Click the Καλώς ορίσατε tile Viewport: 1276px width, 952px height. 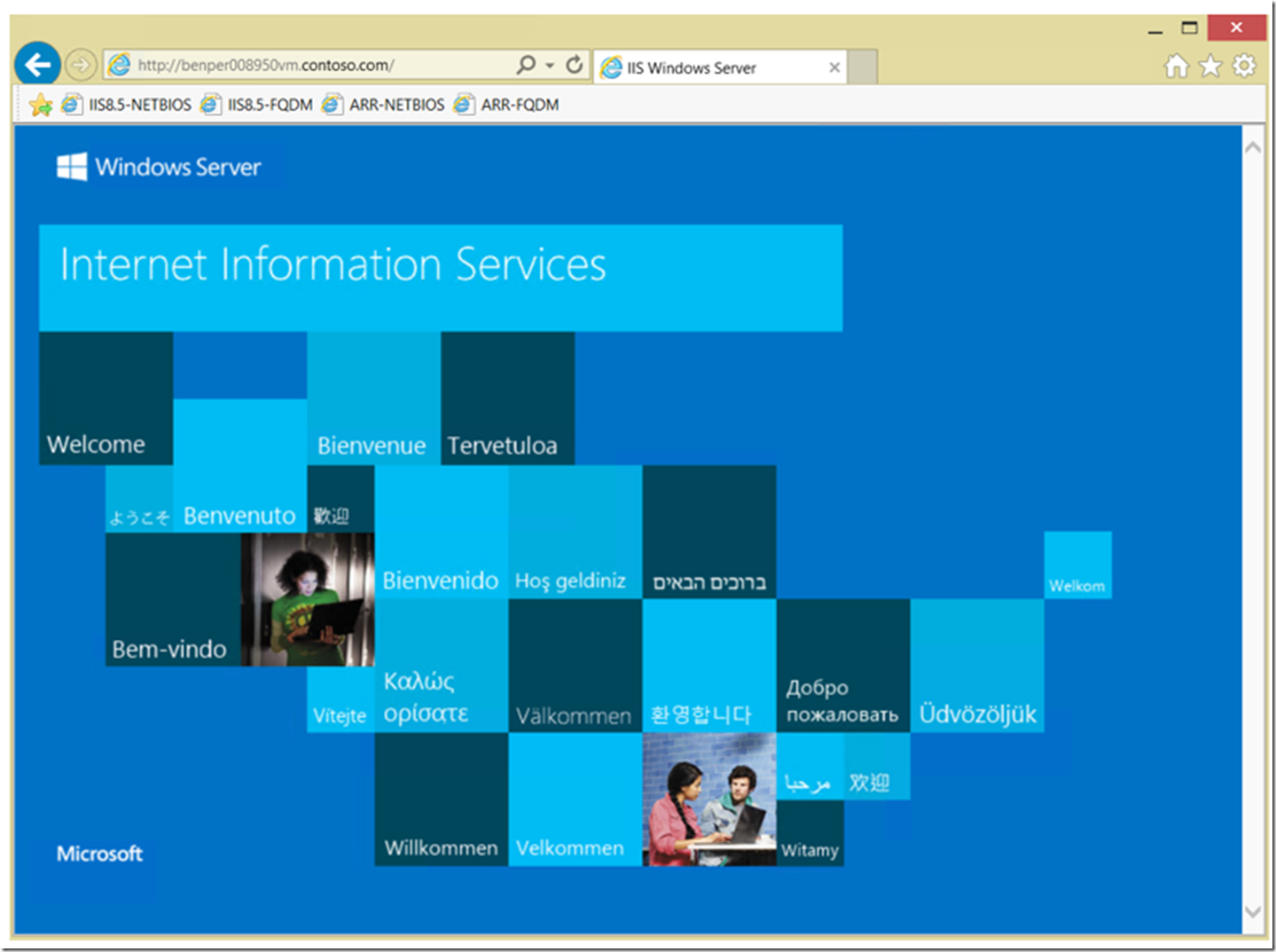tap(441, 666)
